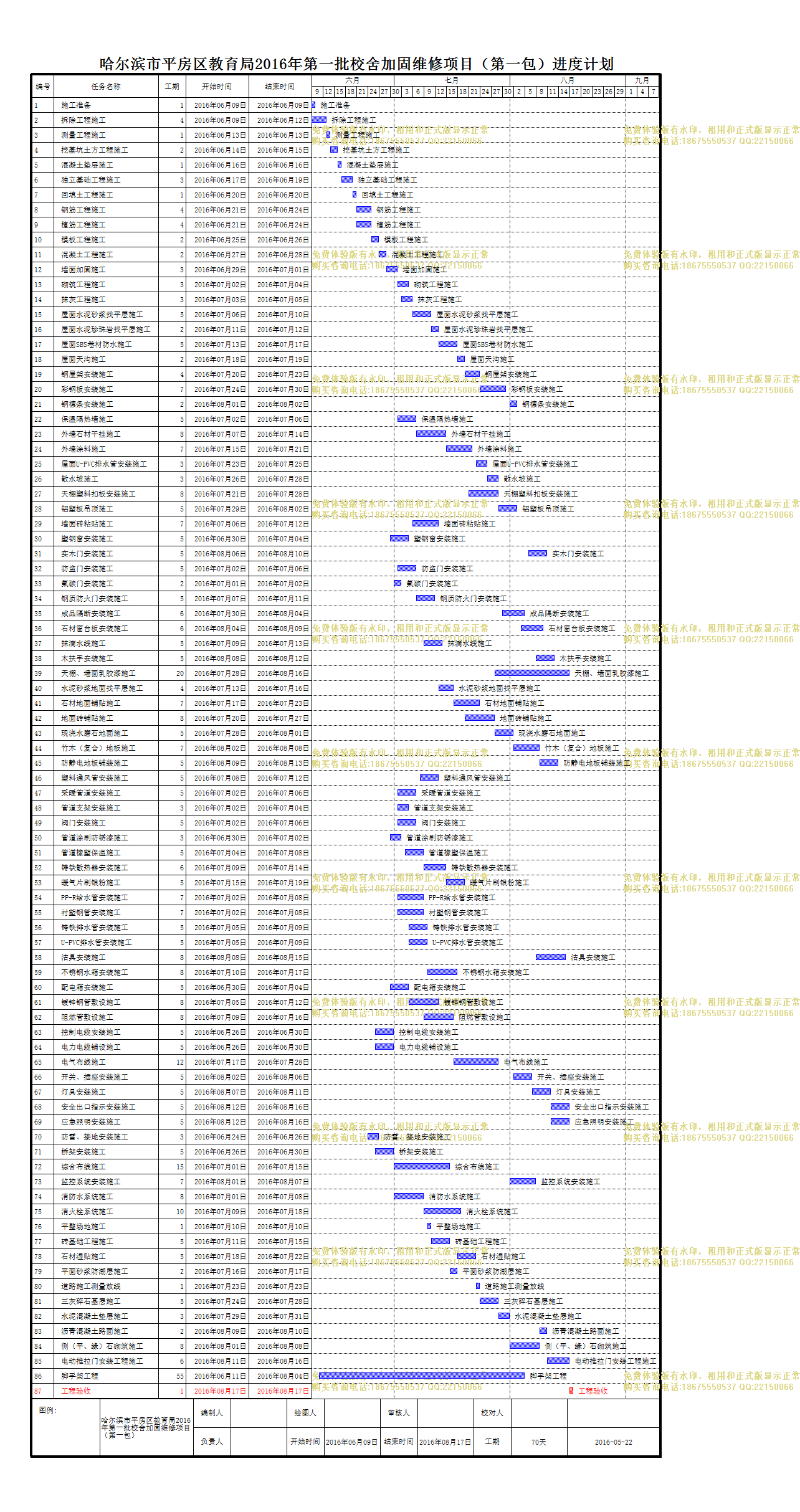The width and height of the screenshot is (800, 1512).
Task: Select the Gantt bar for 彩钢板安装施工
Action: [x=493, y=389]
